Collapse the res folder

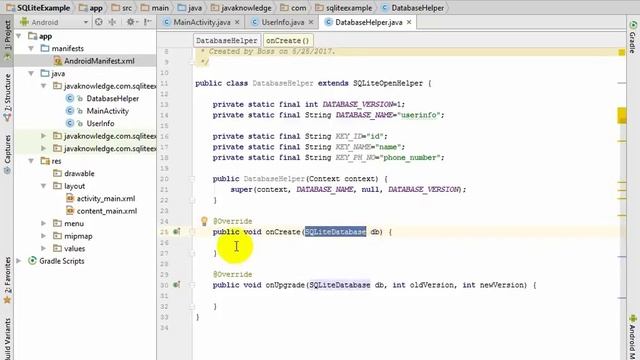(31, 161)
